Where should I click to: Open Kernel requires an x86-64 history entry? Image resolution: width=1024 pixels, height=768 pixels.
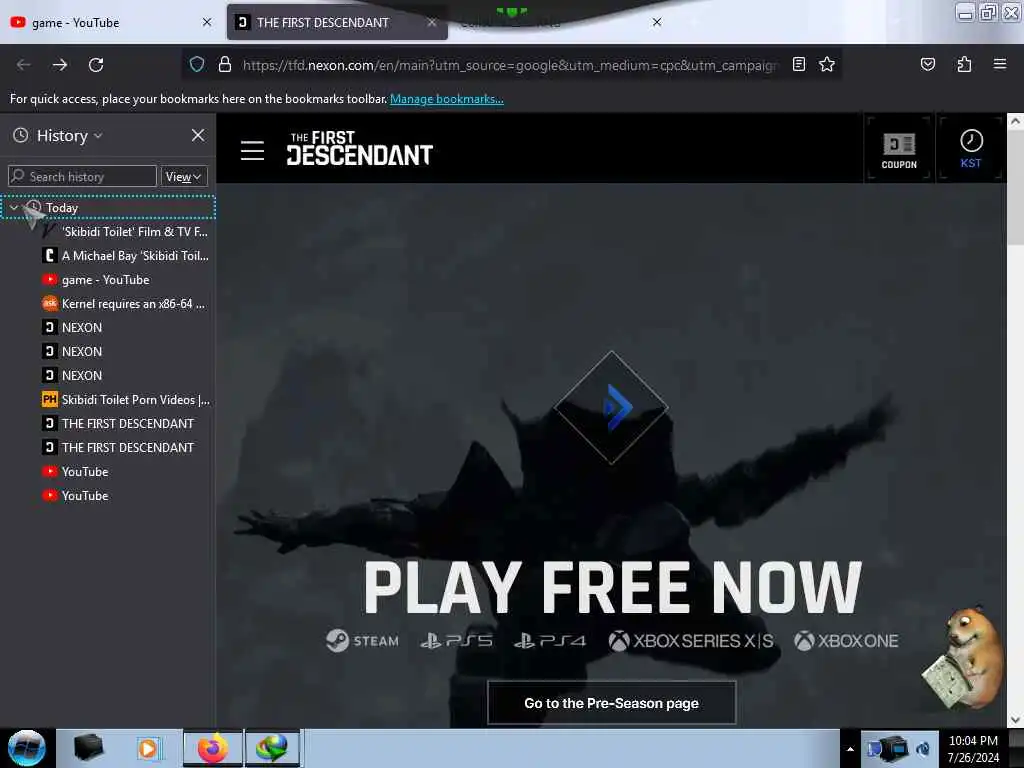124,304
